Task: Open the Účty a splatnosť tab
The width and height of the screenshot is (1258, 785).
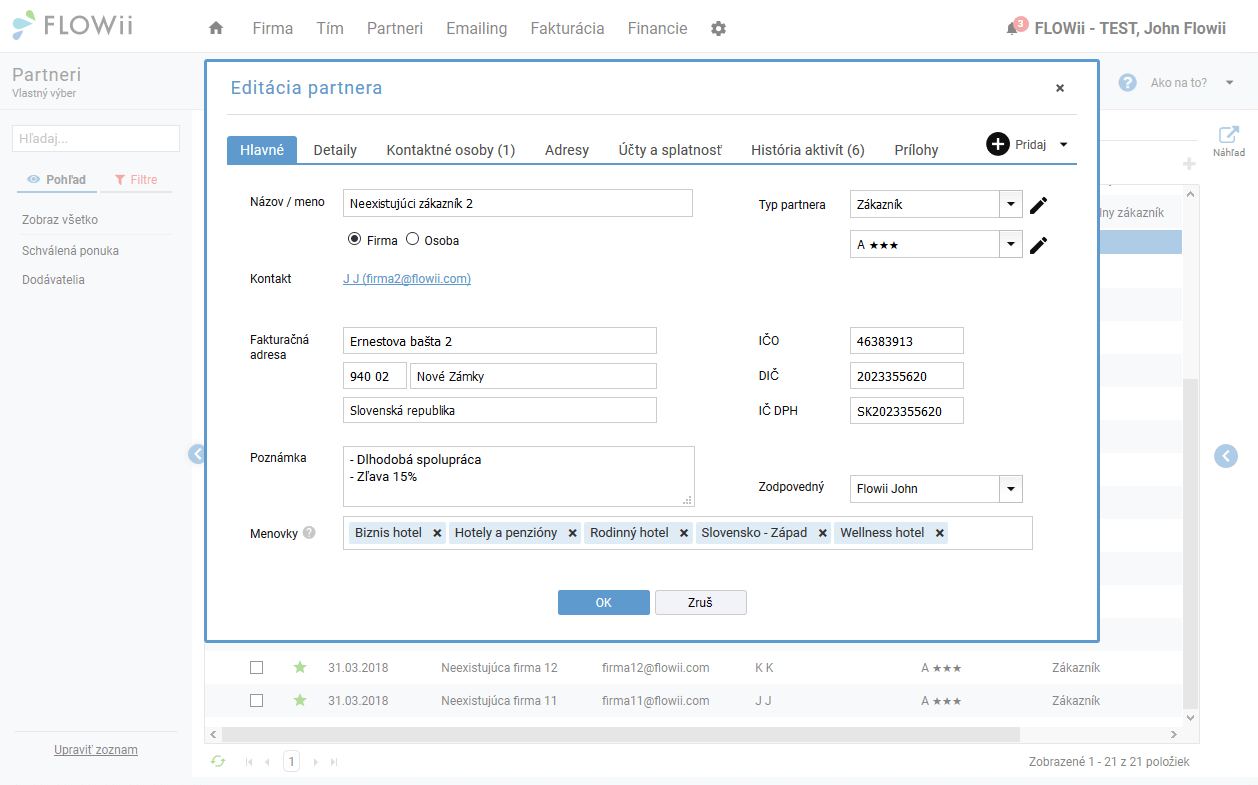Action: 670,150
